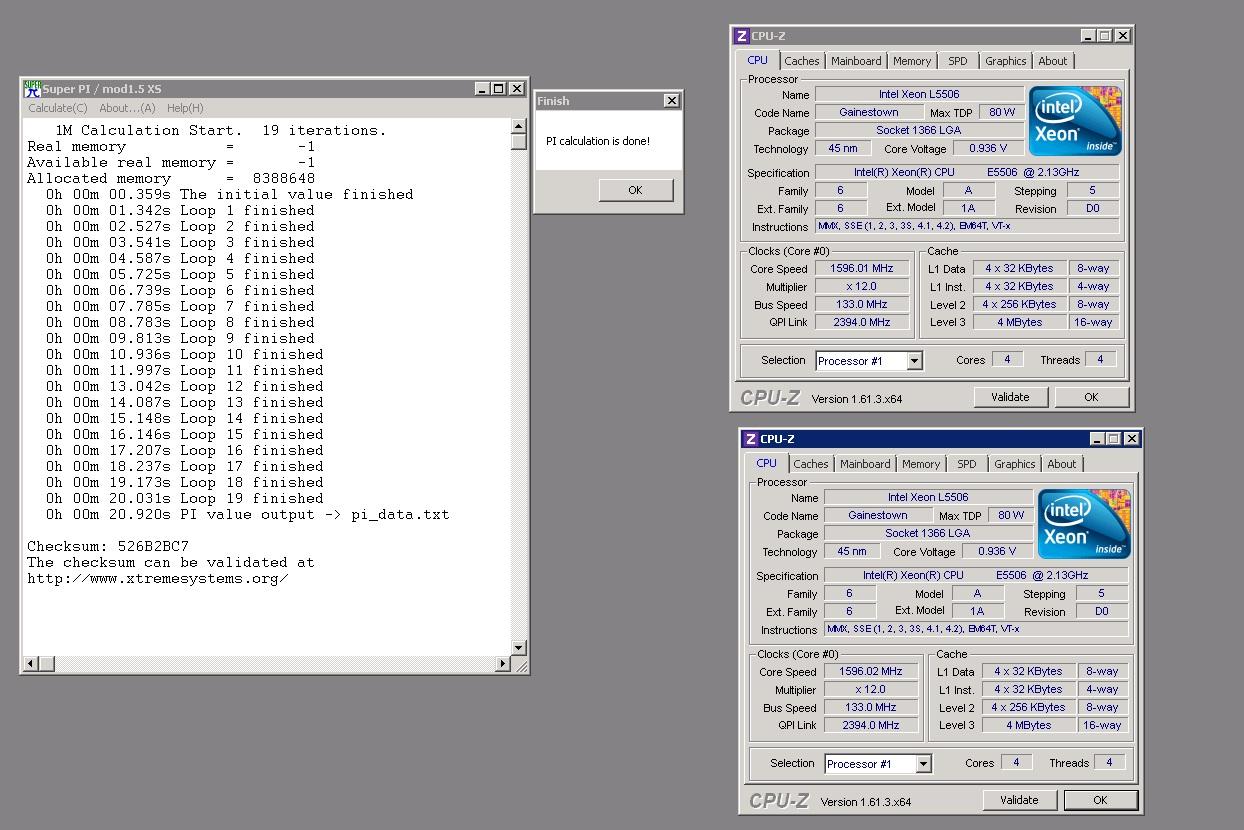Click Validate in lower CPU-Z
The height and width of the screenshot is (830, 1244).
1019,800
